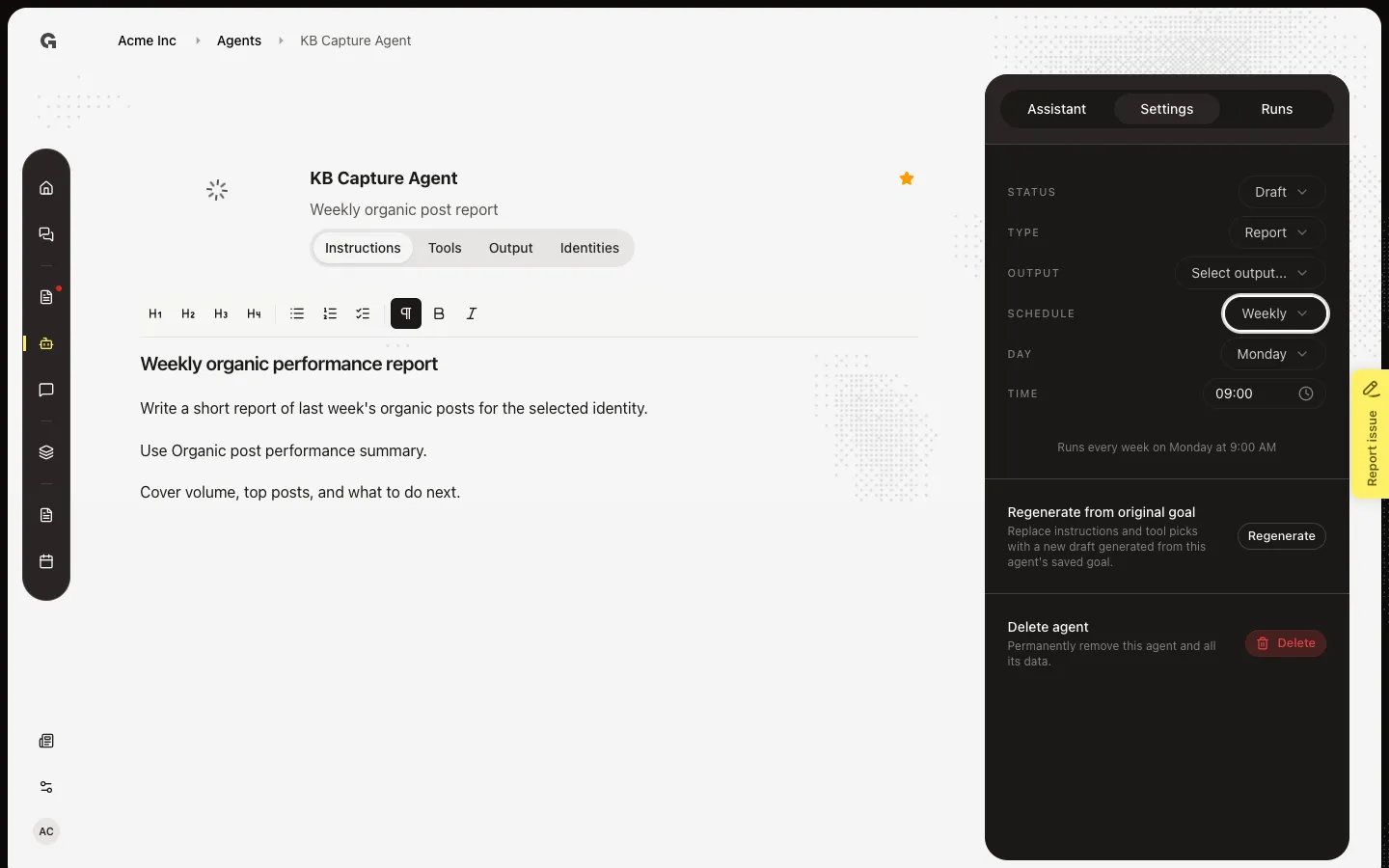Apply Heading 2 formatting
Viewport: 1389px width, 868px height.
coord(188,313)
